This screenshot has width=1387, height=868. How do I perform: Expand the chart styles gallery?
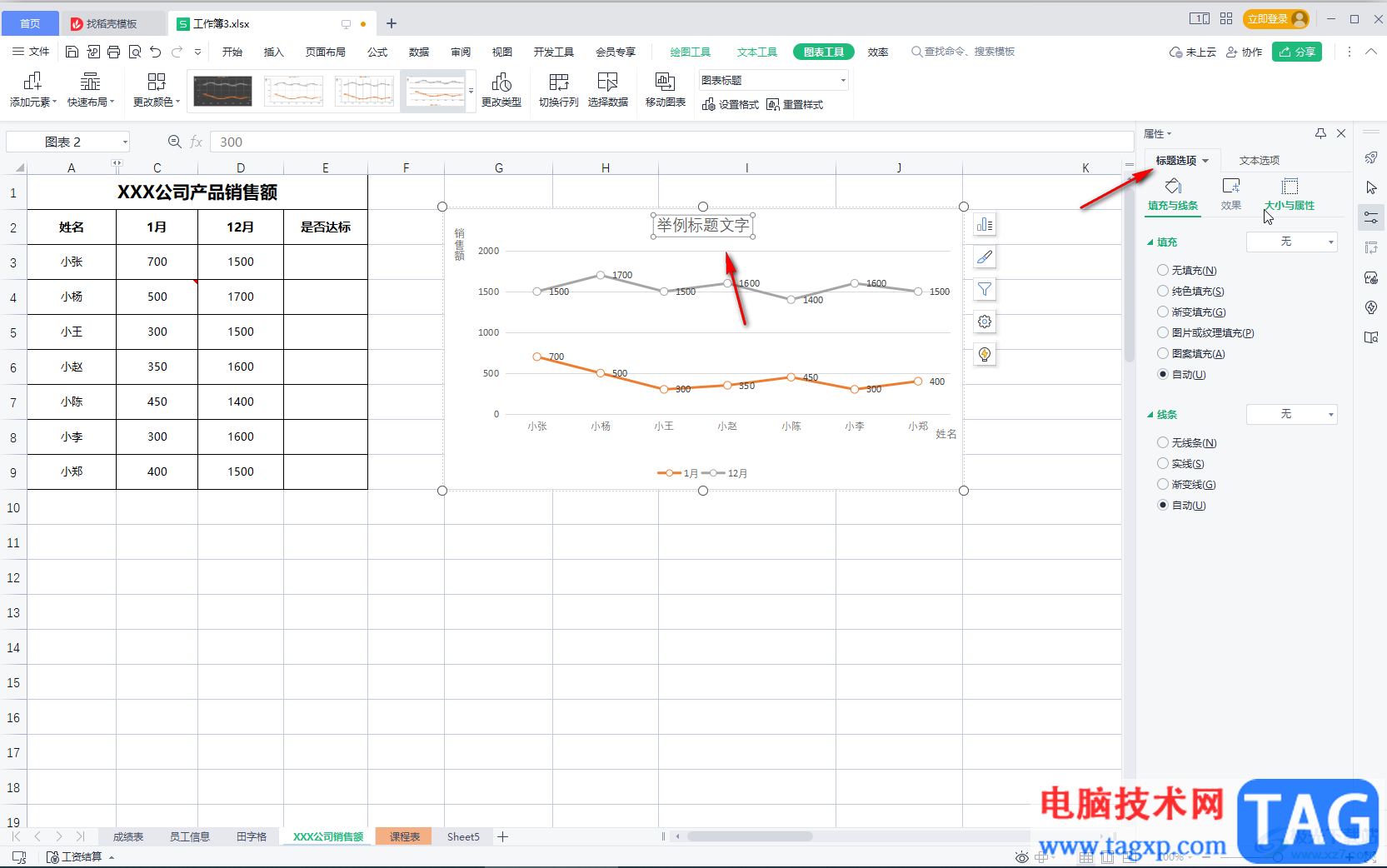coord(471,91)
